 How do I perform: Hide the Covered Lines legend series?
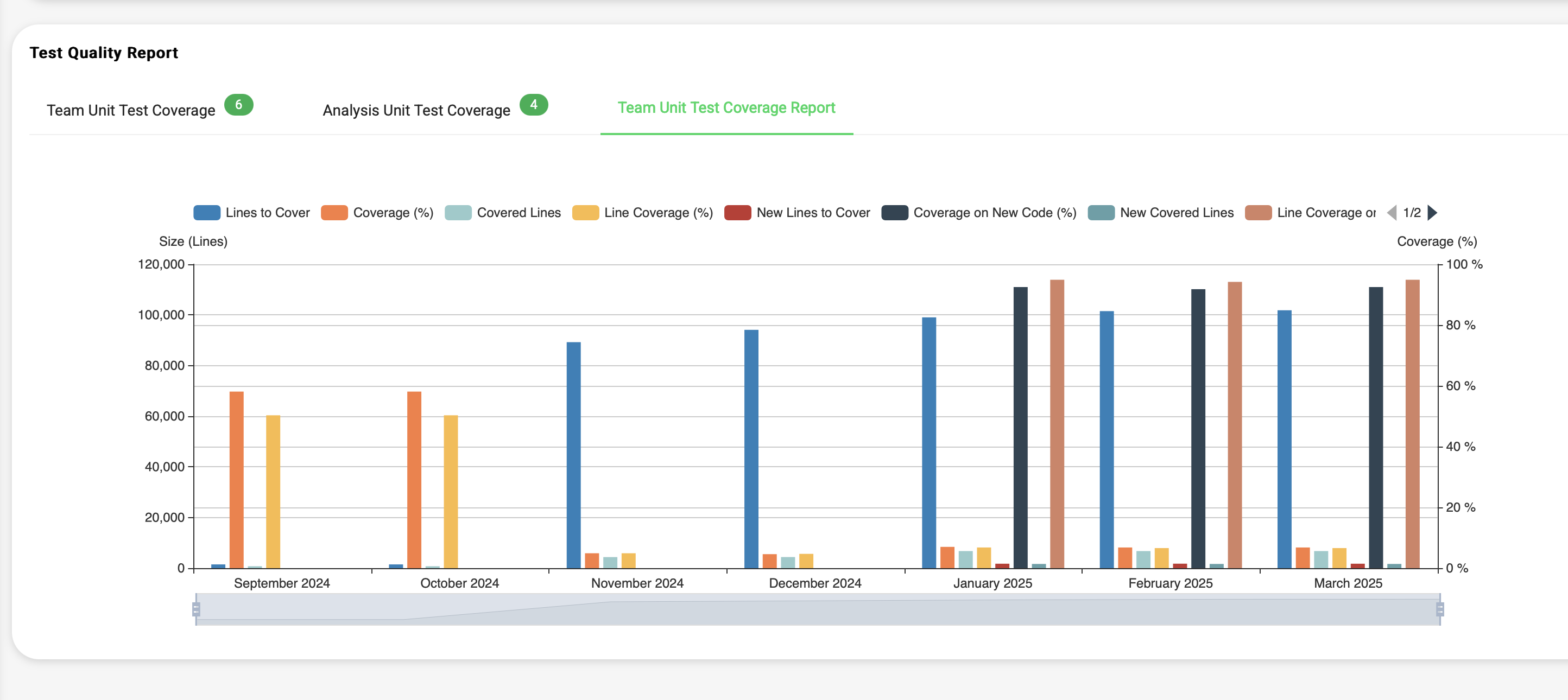tap(458, 213)
